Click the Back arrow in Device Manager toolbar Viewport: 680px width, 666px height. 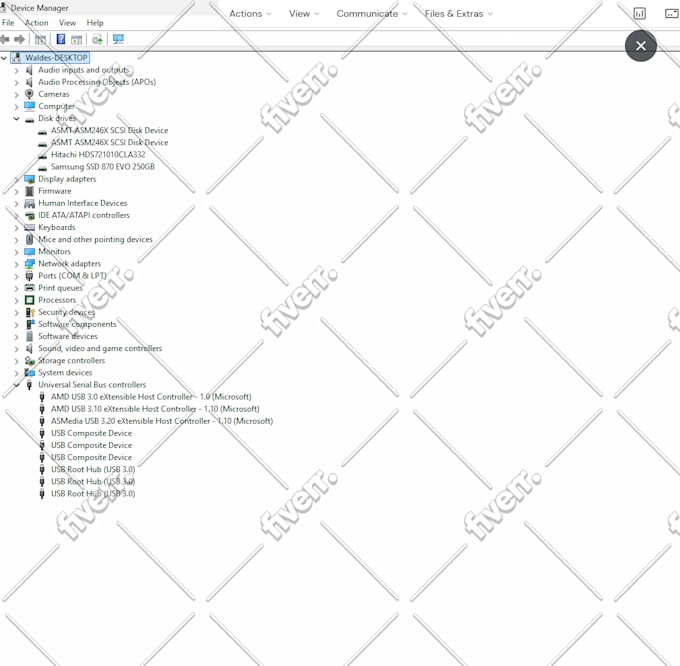pyautogui.click(x=5, y=39)
